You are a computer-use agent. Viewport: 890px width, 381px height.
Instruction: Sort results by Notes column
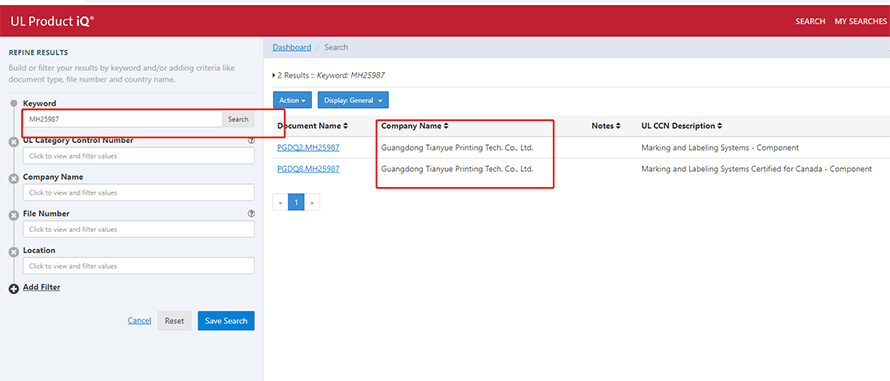pos(606,125)
